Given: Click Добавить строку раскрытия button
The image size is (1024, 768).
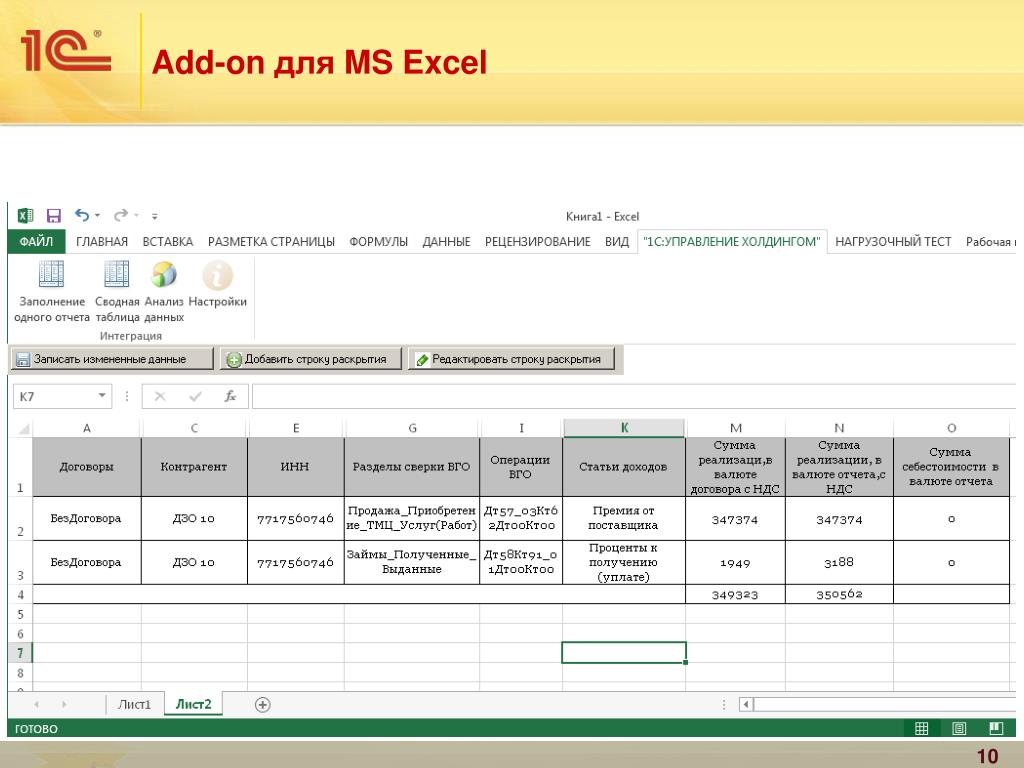Looking at the screenshot, I should click(310, 359).
